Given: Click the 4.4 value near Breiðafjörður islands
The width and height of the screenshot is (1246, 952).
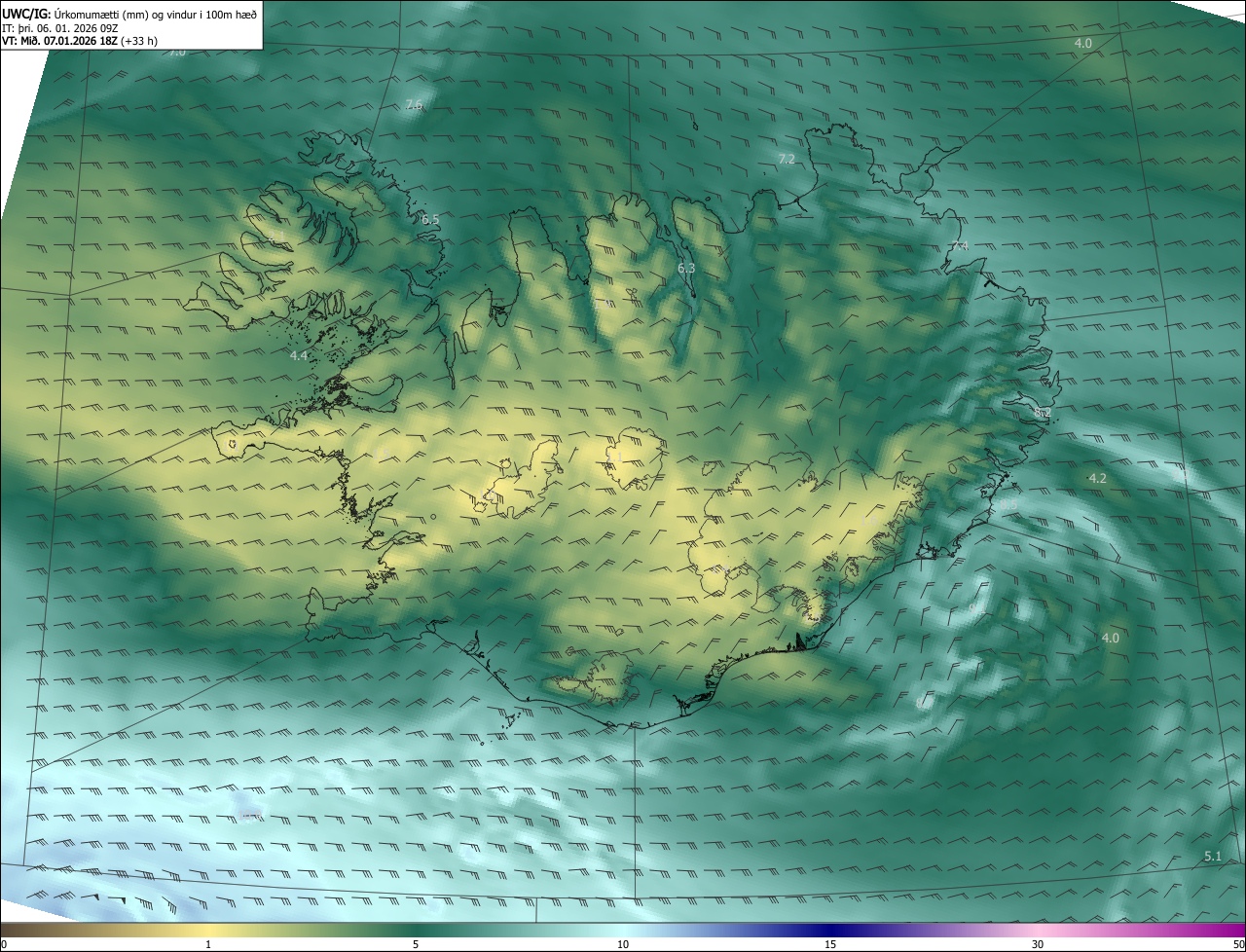Looking at the screenshot, I should click(x=299, y=356).
